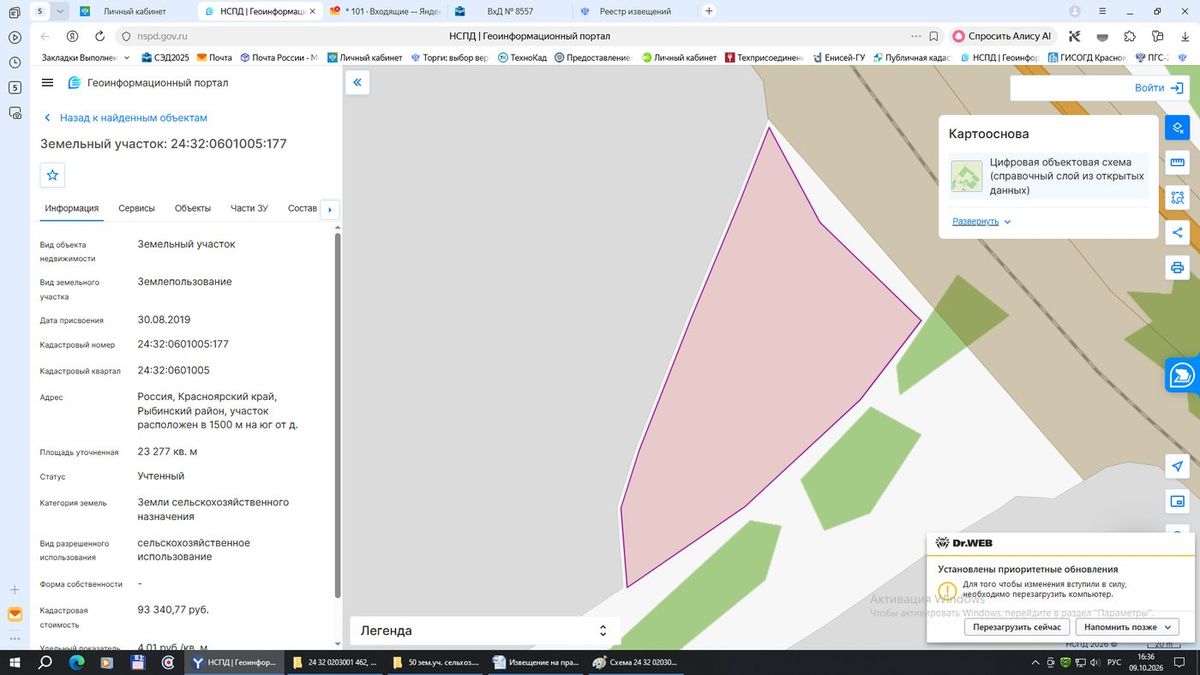Click the Цифровая объектовая схема basemap thumbnail
Viewport: 1200px width, 675px height.
coord(966,176)
